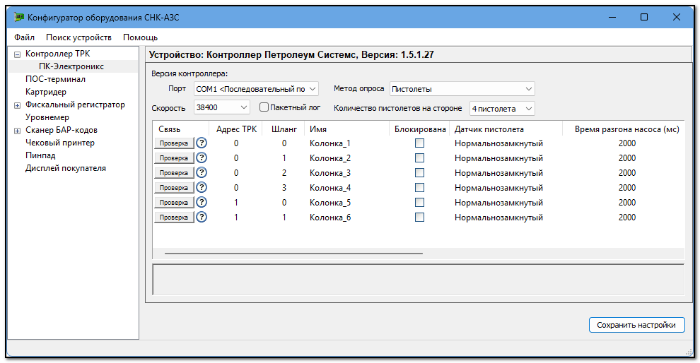Image resolution: width=700 pixels, height=363 pixels.
Task: Click the Шланг column header
Action: point(284,129)
